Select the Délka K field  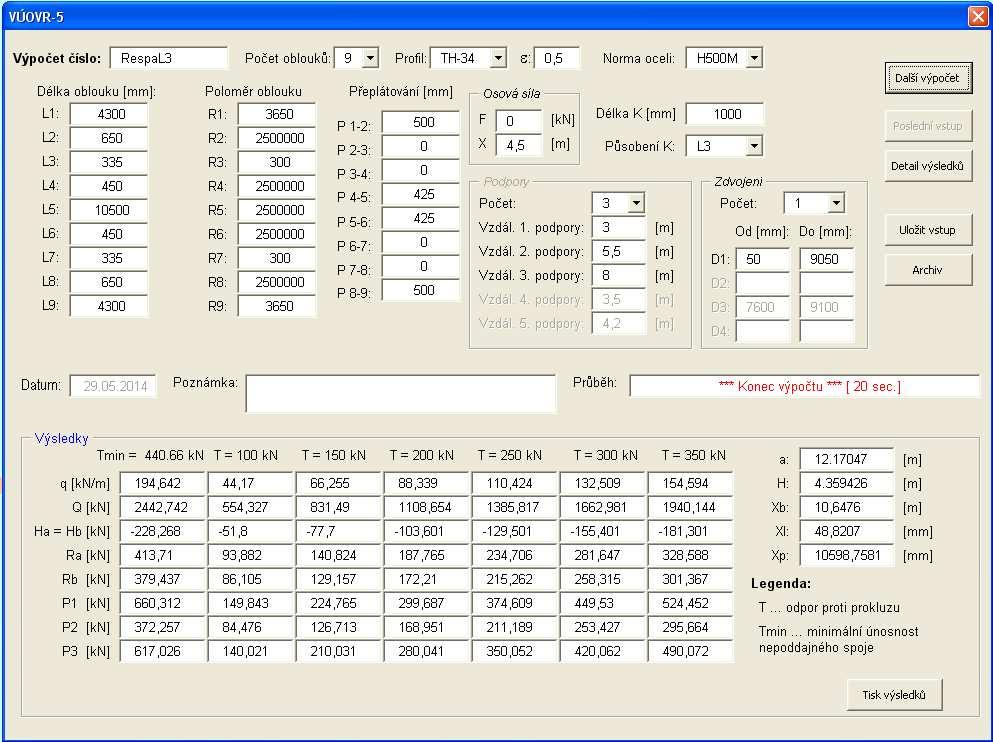coord(724,115)
